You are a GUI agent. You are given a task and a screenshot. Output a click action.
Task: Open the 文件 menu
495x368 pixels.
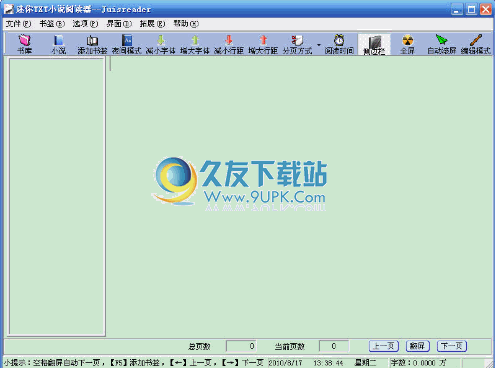pos(18,24)
